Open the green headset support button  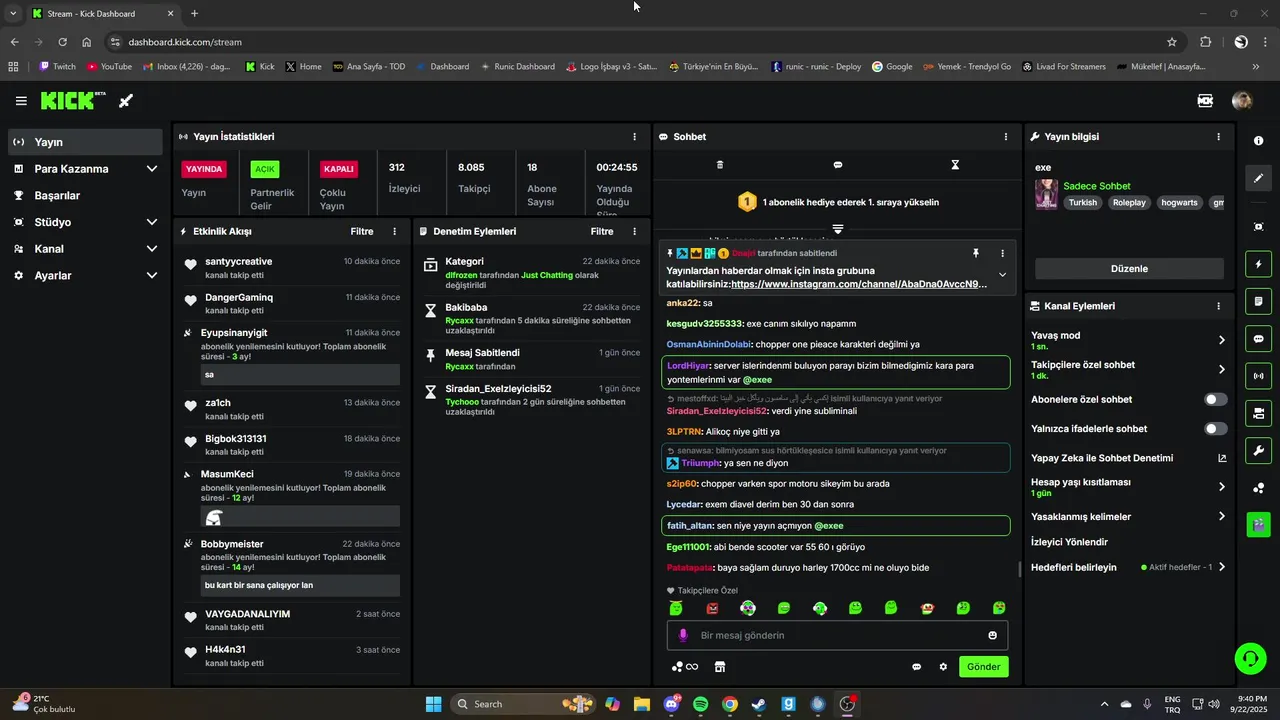[1250, 658]
